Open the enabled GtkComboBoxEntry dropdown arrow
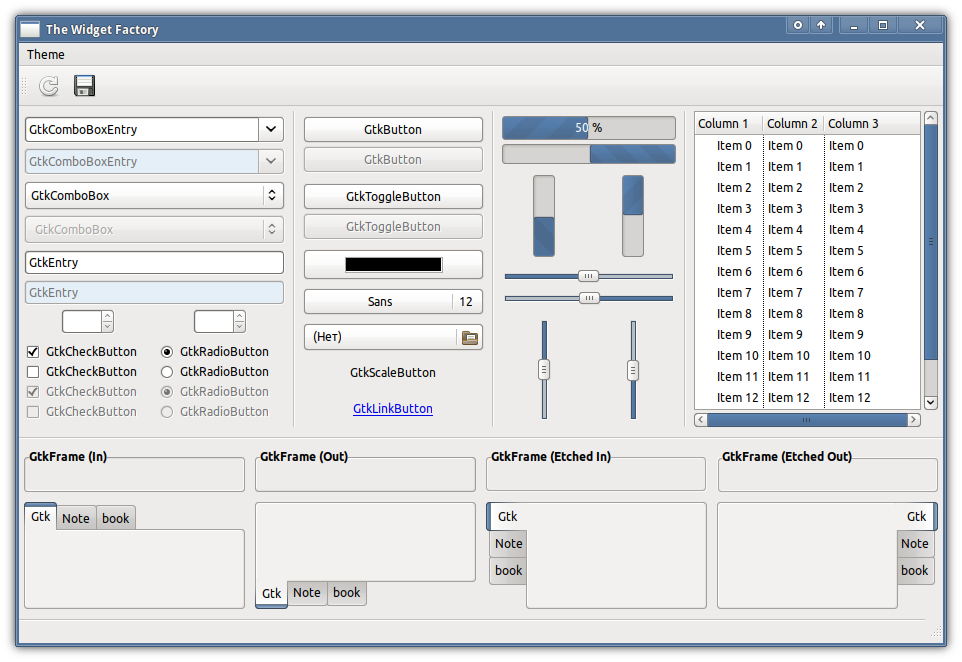This screenshot has height=662, width=962. (x=271, y=129)
